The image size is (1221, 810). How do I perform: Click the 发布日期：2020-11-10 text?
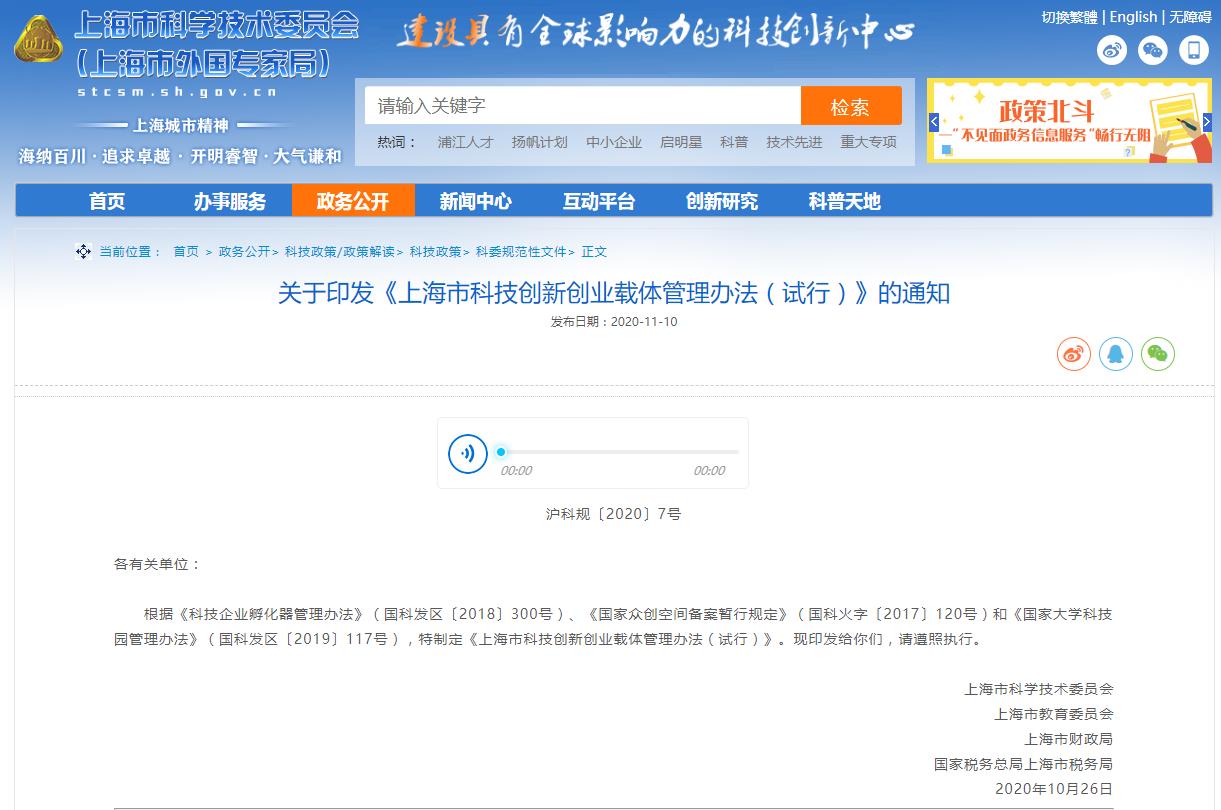[x=614, y=322]
